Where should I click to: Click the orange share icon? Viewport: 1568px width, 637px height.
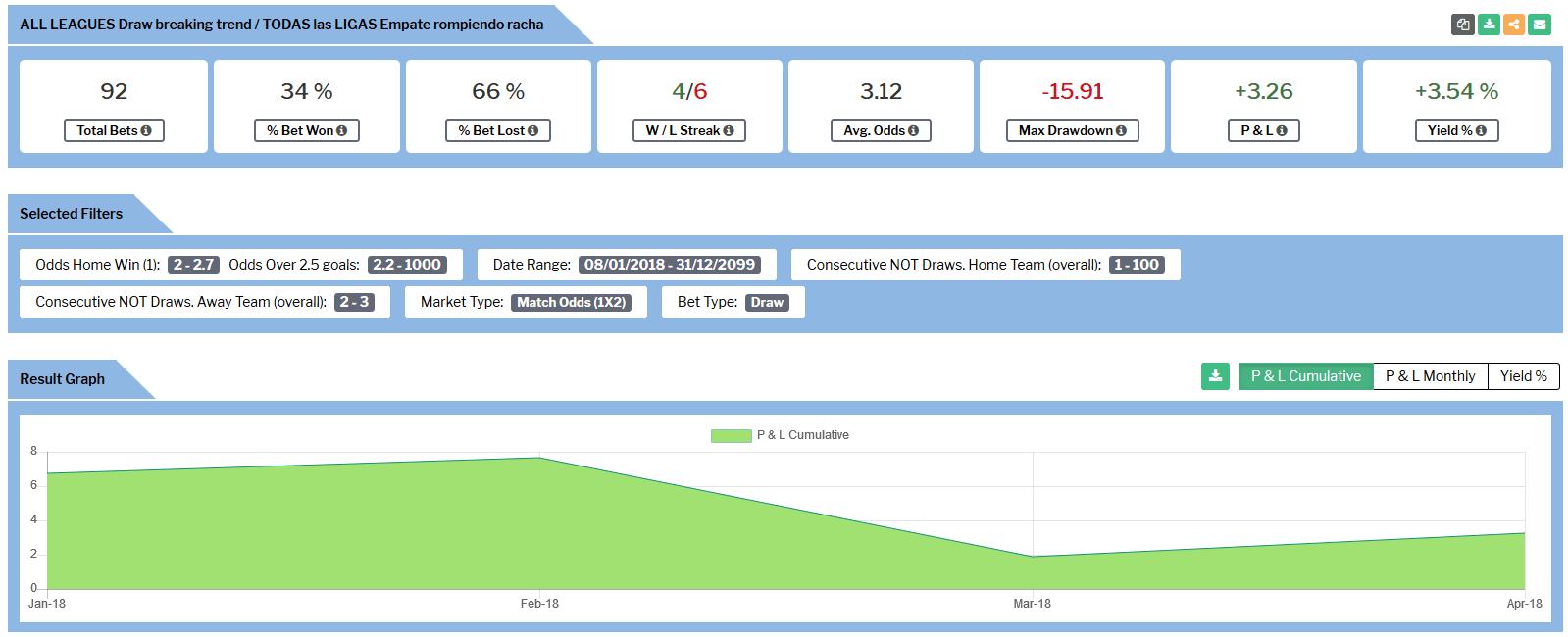[x=1514, y=24]
